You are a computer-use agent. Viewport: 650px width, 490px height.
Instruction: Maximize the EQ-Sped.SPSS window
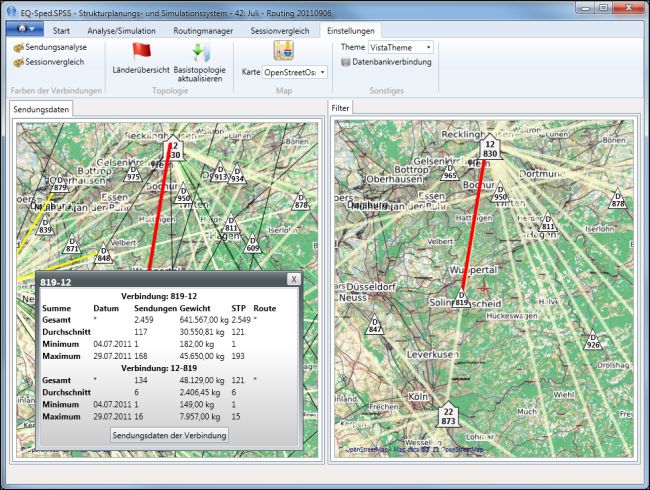point(604,7)
